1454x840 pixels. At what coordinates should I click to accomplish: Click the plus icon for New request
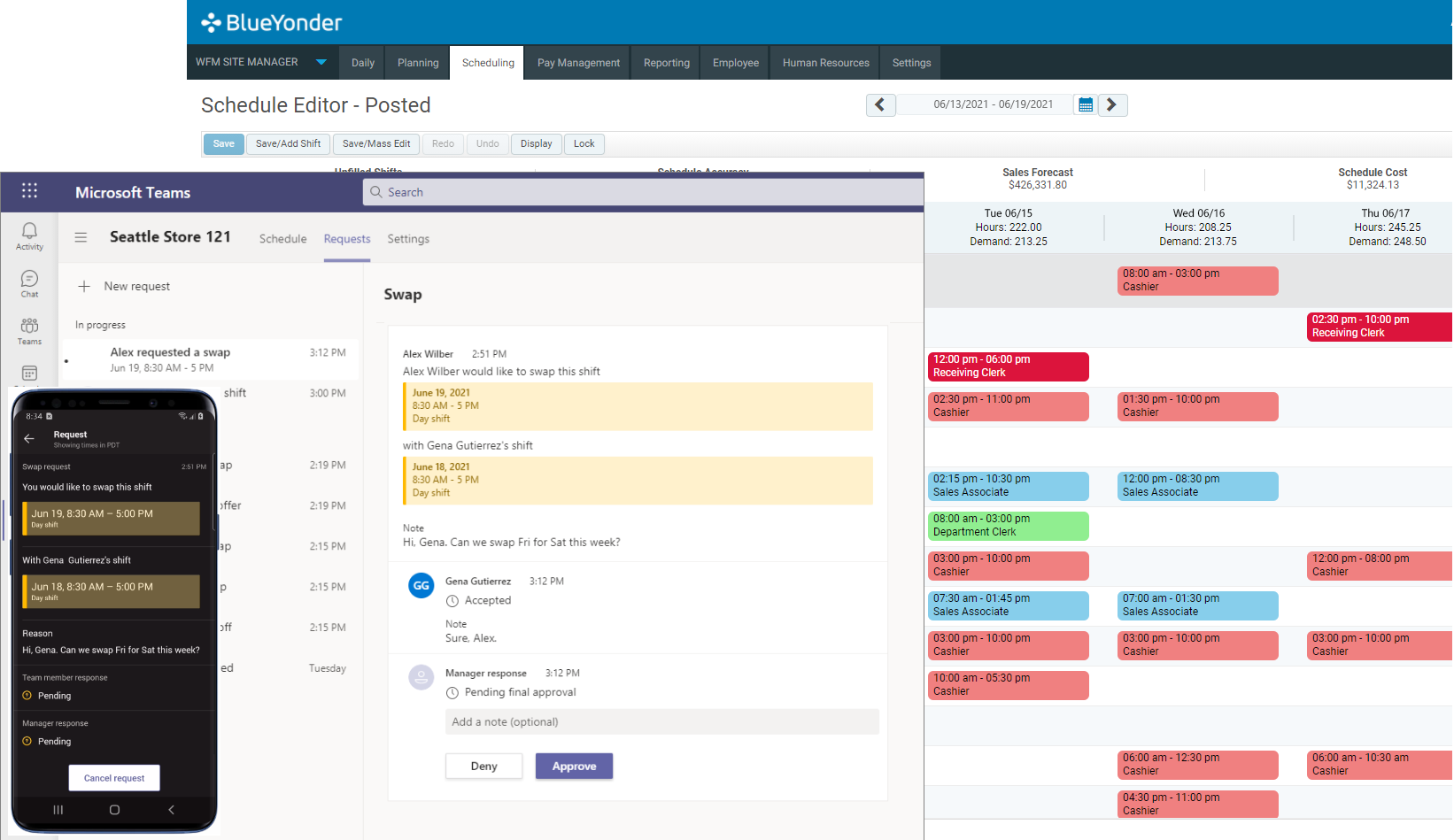[84, 286]
